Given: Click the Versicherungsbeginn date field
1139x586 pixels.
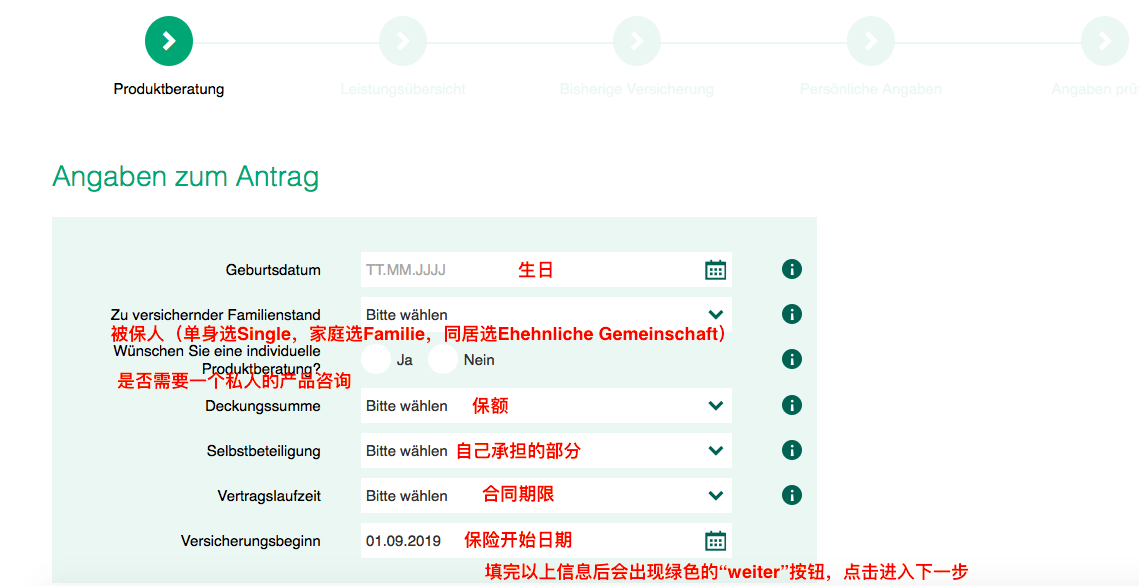Looking at the screenshot, I should tap(410, 541).
